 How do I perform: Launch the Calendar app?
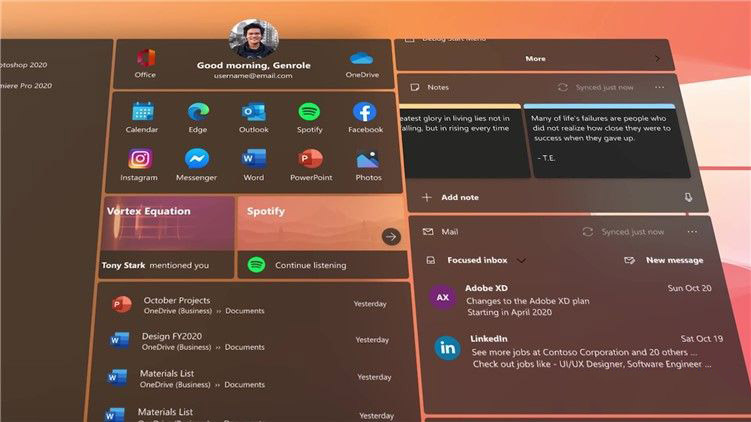point(143,112)
